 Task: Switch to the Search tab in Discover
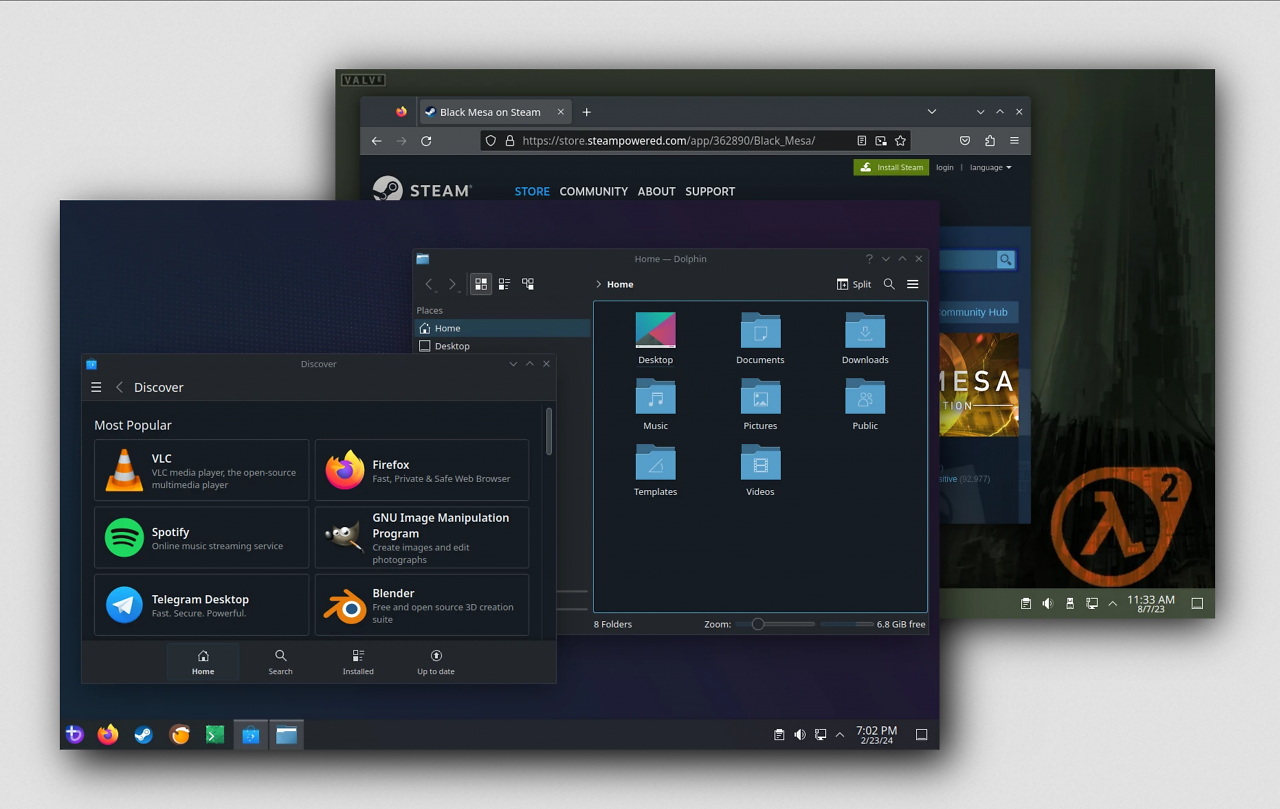tap(281, 662)
